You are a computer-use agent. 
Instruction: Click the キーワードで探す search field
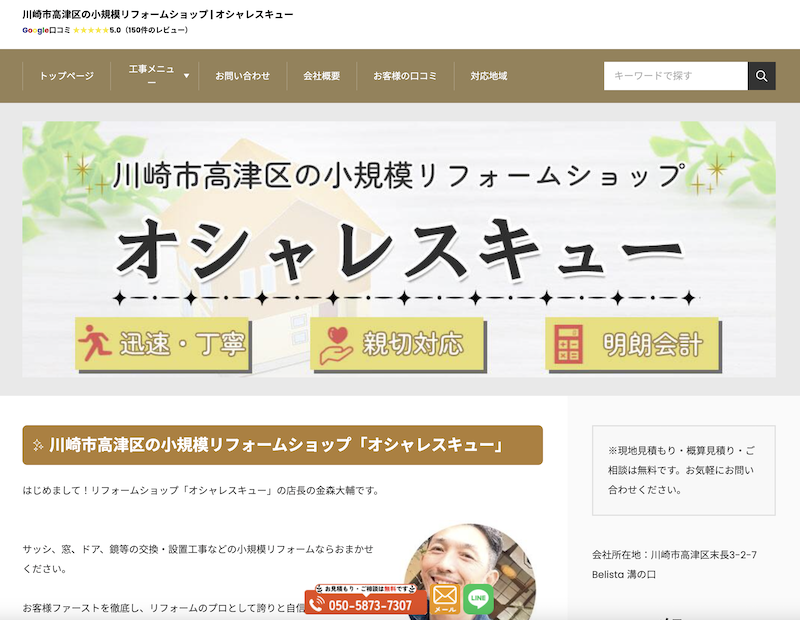(x=675, y=76)
